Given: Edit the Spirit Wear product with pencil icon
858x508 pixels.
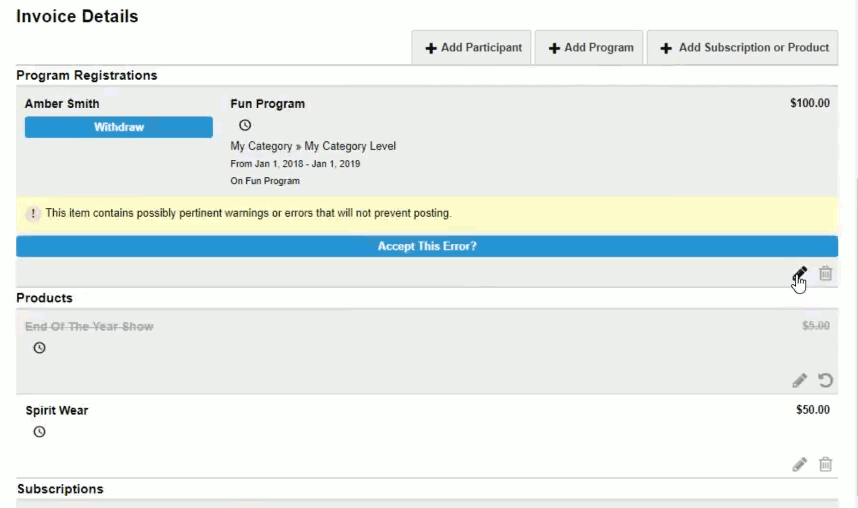Looking at the screenshot, I should click(800, 464).
